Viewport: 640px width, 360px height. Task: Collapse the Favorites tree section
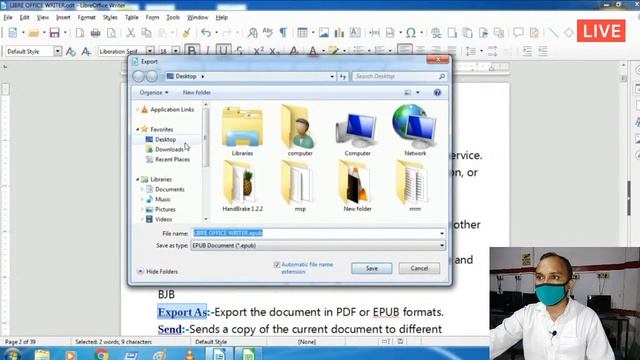[138, 129]
